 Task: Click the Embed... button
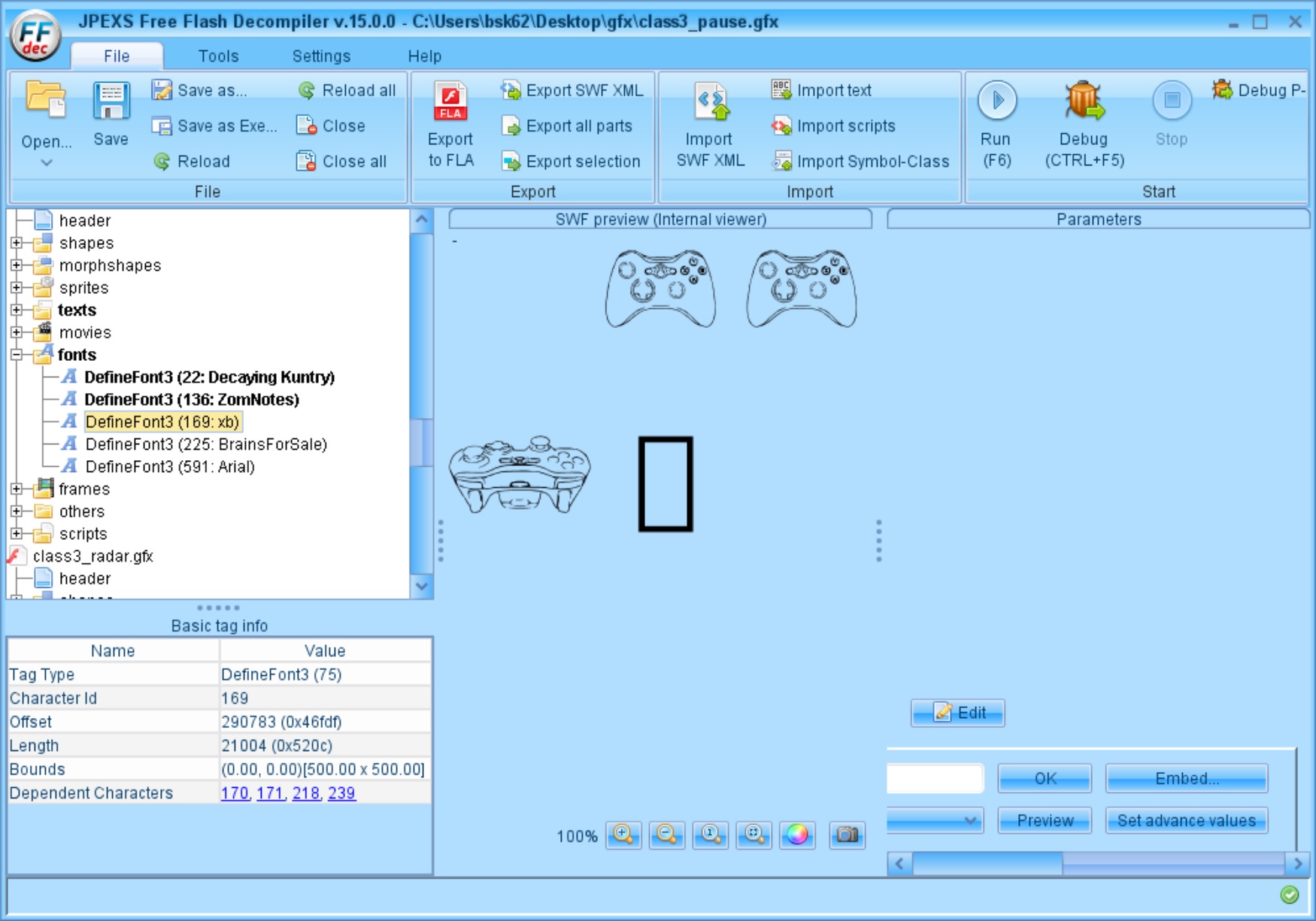pyautogui.click(x=1187, y=778)
